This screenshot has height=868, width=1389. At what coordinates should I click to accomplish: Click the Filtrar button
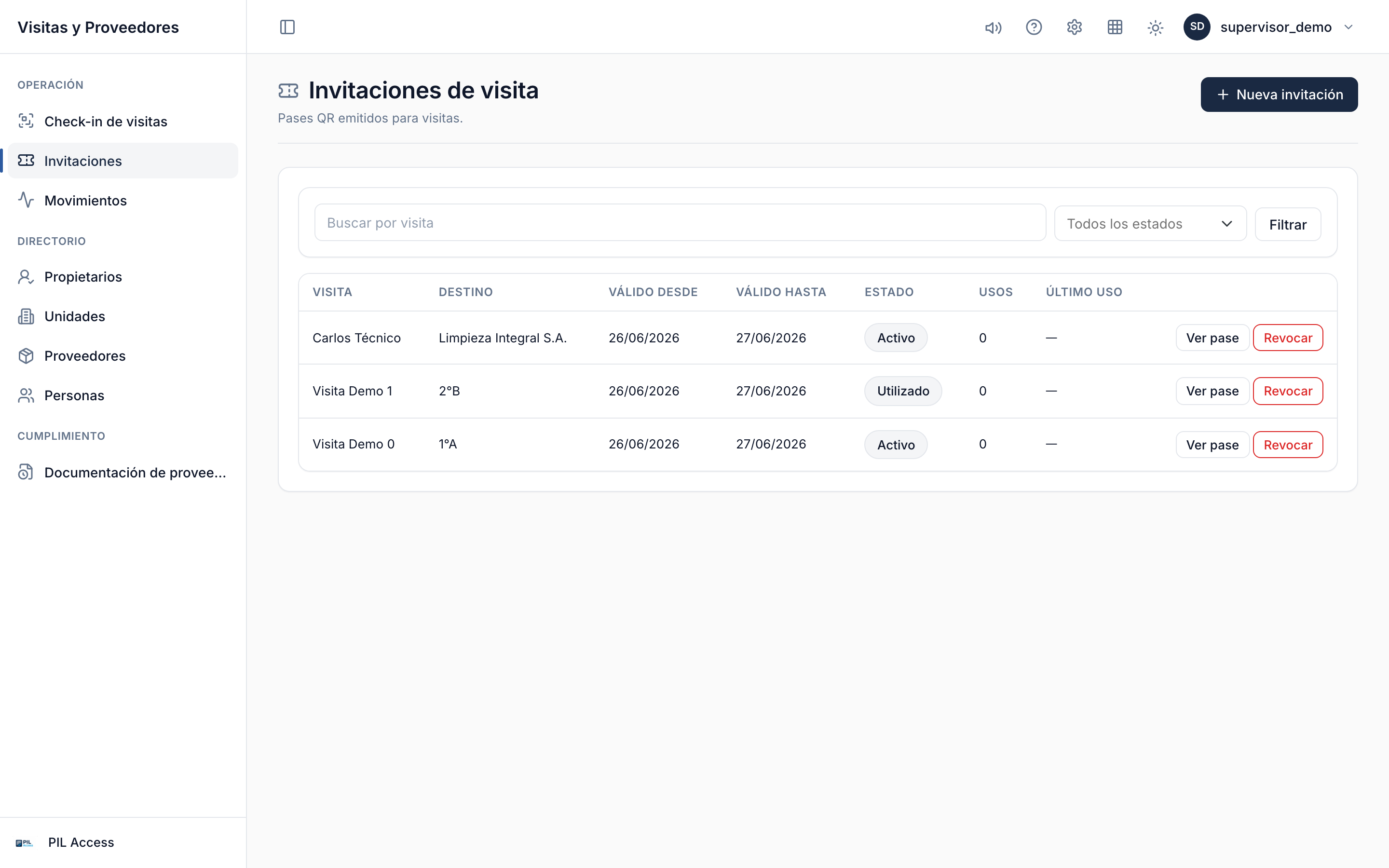(x=1287, y=224)
